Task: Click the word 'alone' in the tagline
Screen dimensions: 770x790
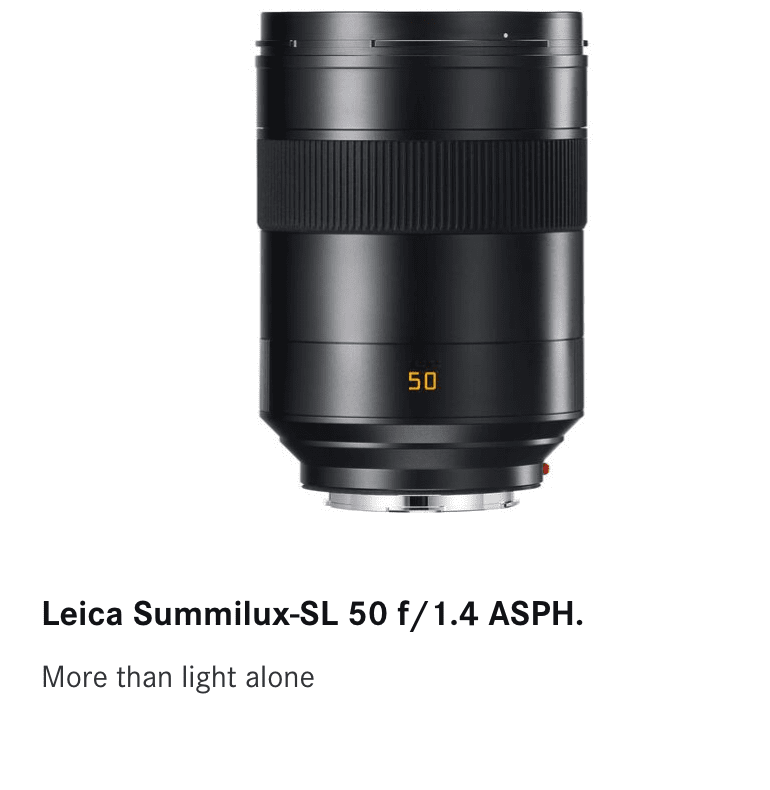Action: tap(280, 678)
